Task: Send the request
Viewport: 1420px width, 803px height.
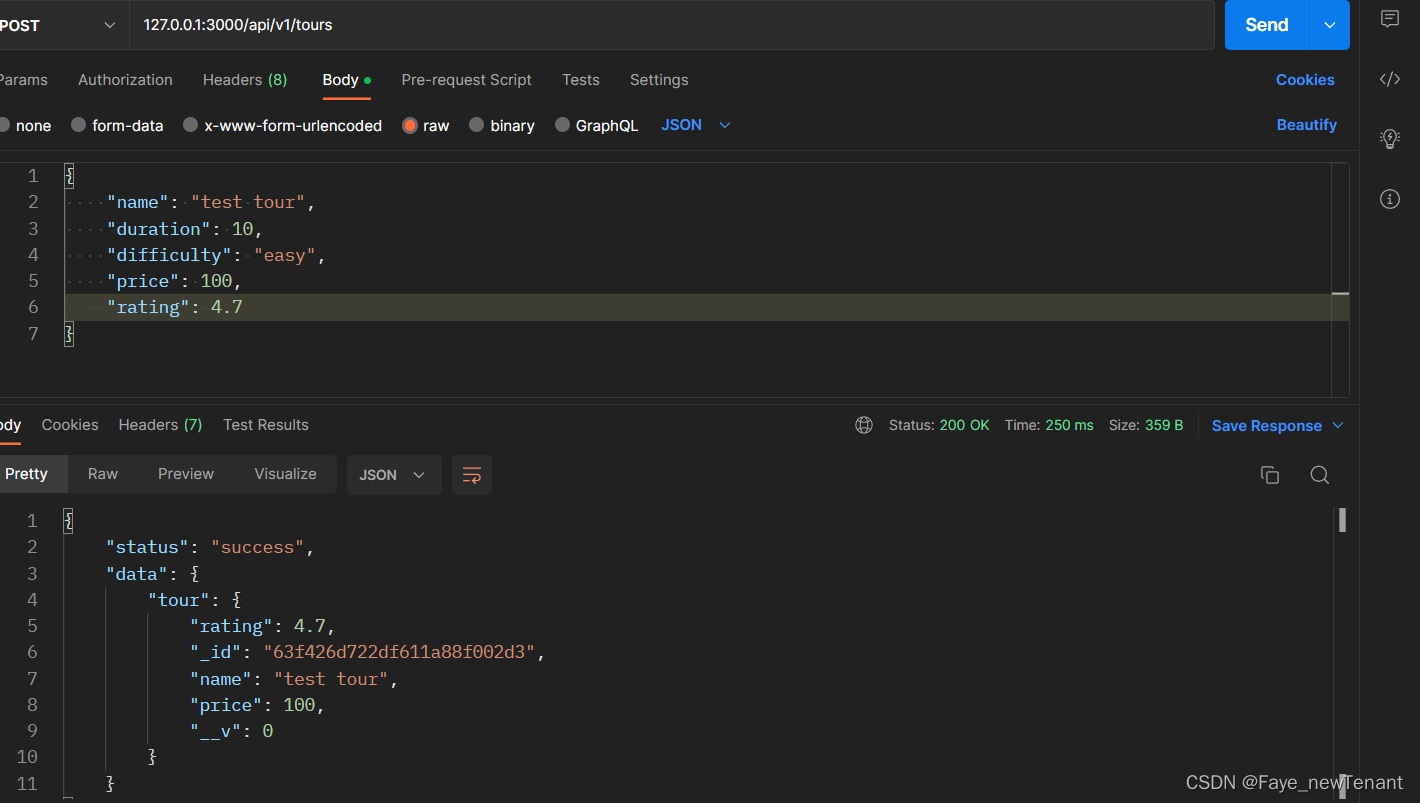Action: 1266,24
